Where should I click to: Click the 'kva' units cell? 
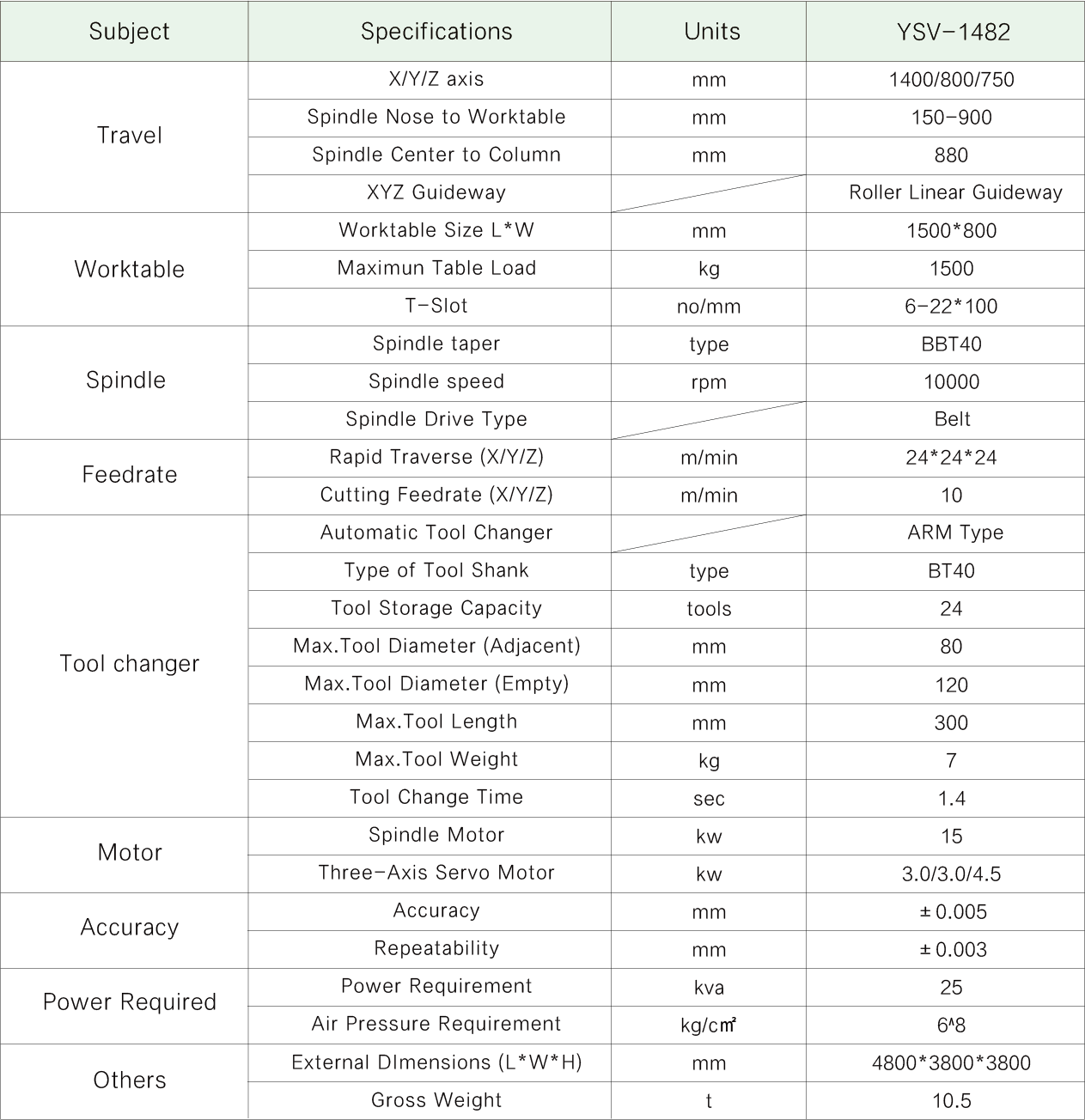(x=709, y=987)
